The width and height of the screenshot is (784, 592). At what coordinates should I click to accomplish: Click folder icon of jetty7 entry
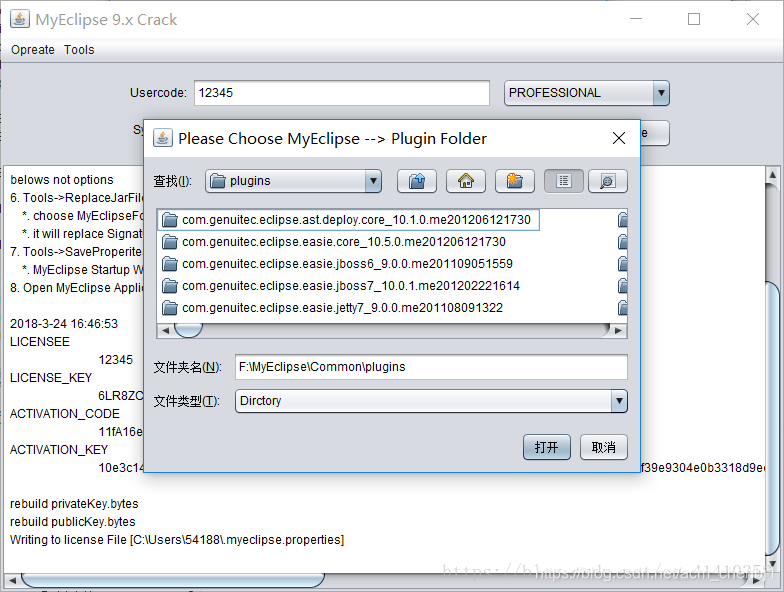170,308
